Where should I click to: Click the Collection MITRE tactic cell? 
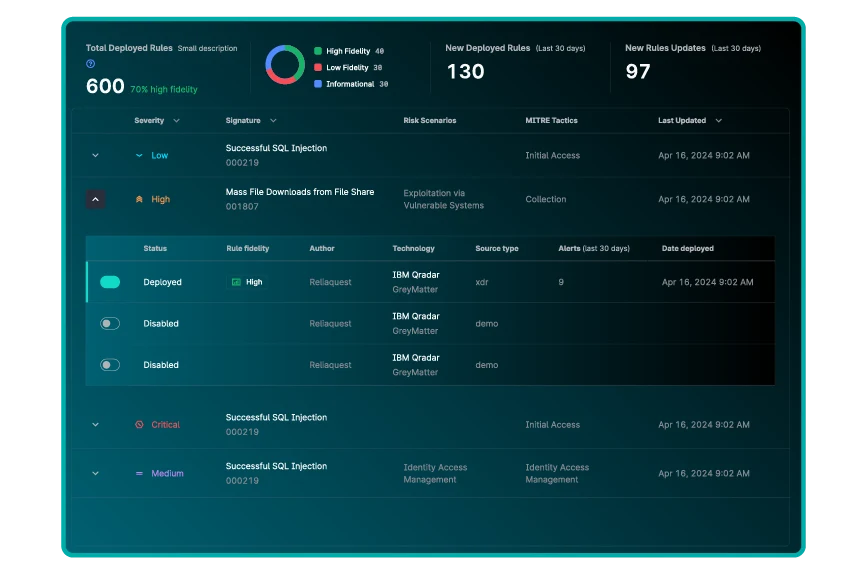pos(545,199)
